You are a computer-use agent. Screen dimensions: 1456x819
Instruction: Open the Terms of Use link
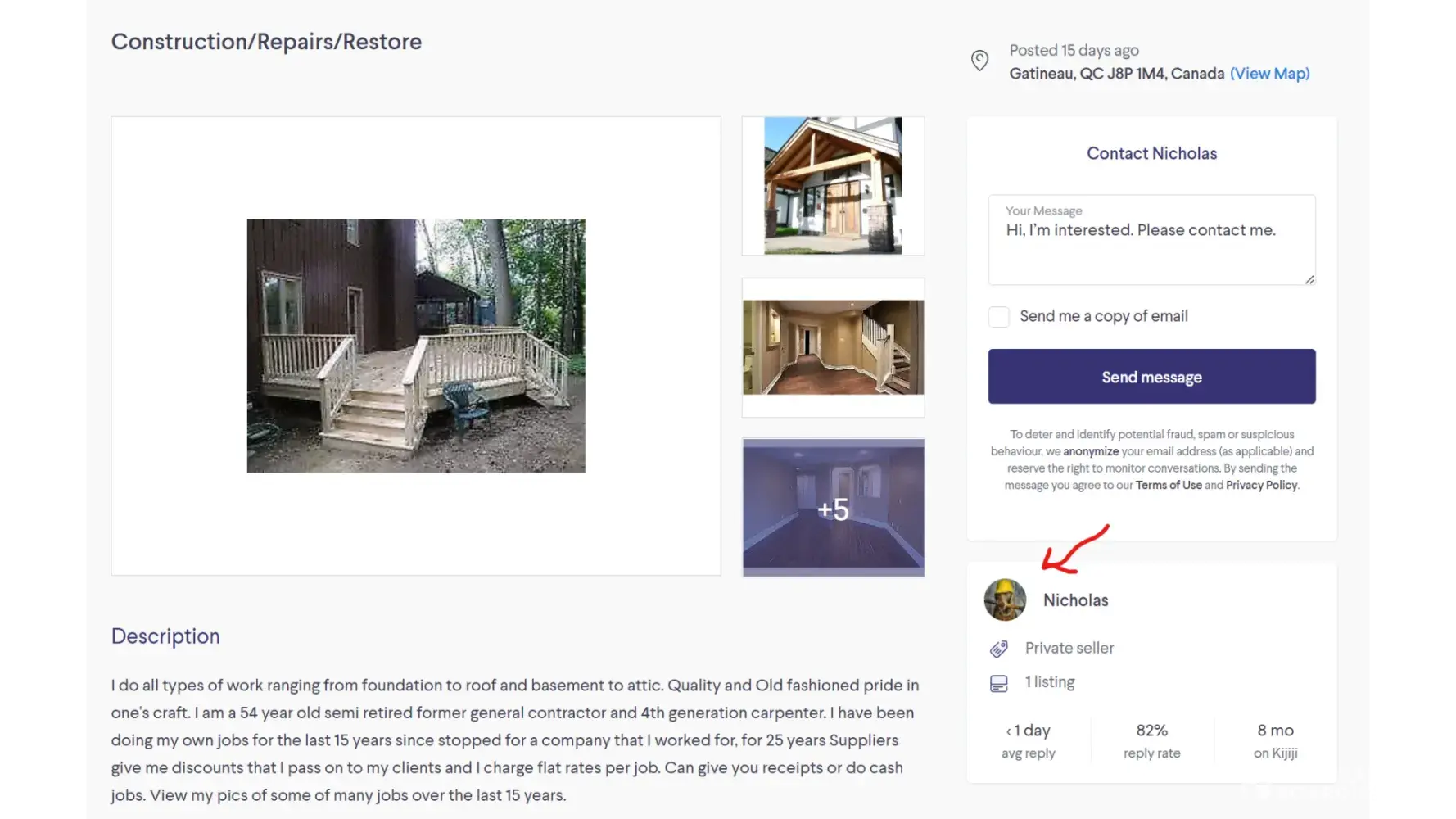pyautogui.click(x=1169, y=486)
